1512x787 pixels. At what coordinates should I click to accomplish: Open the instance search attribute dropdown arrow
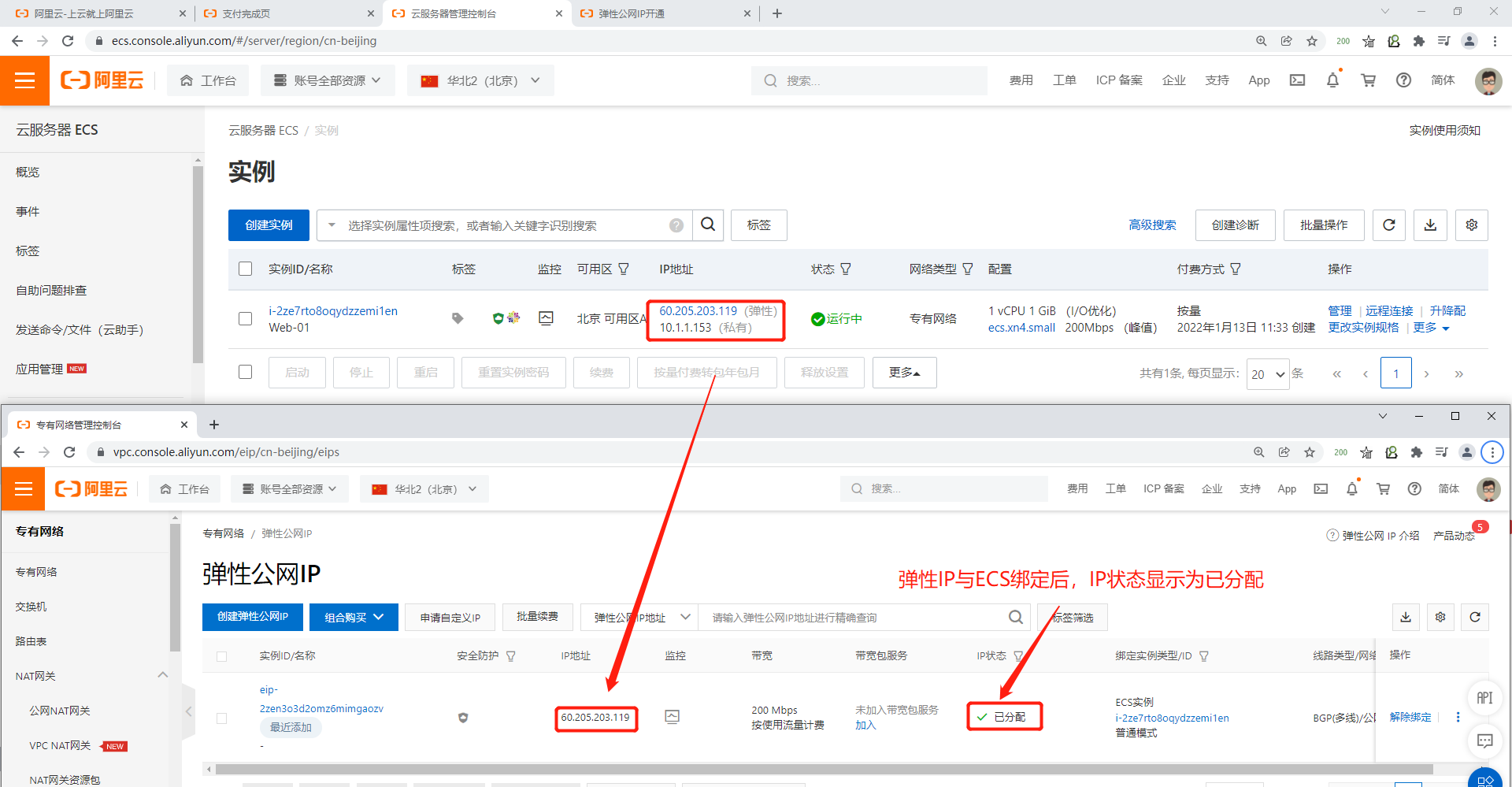(332, 225)
